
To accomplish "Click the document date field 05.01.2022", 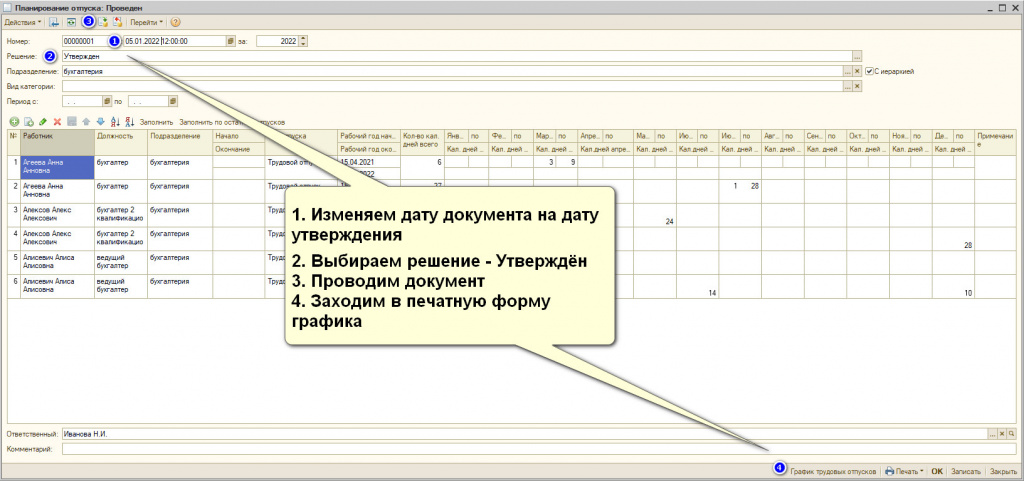I will [x=175, y=40].
